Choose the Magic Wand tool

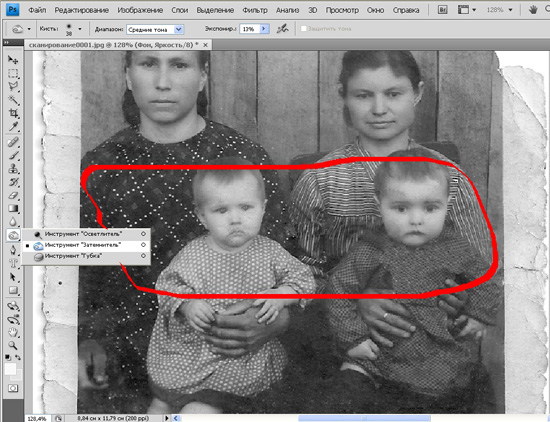pyautogui.click(x=13, y=100)
